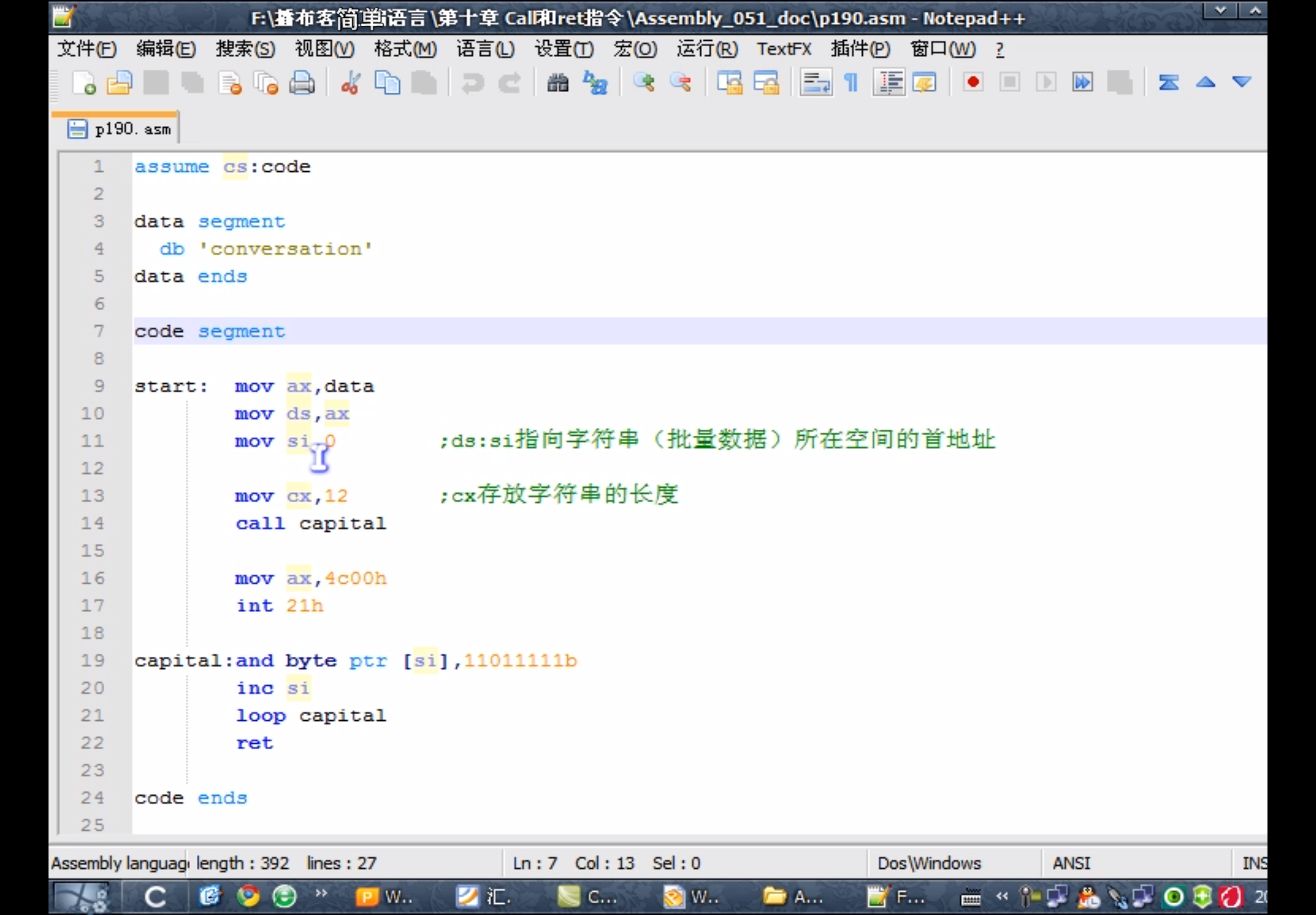Open Find with the binoculars icon

pyautogui.click(x=558, y=83)
